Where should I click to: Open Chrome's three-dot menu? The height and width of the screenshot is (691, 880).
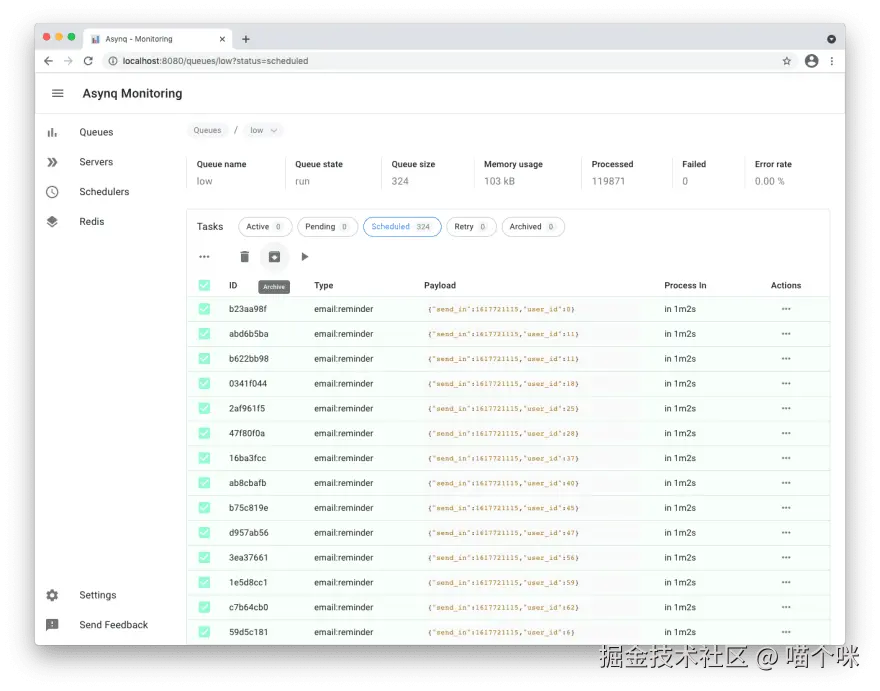tap(831, 61)
